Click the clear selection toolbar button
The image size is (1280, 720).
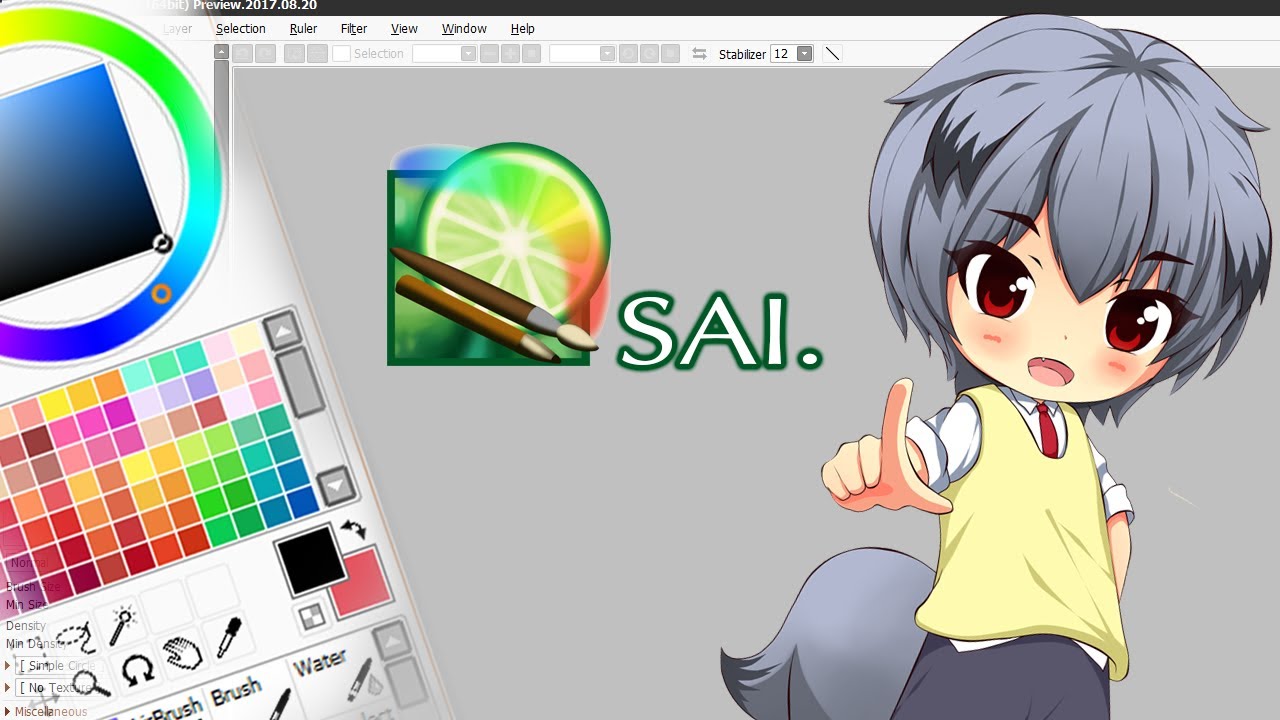293,54
